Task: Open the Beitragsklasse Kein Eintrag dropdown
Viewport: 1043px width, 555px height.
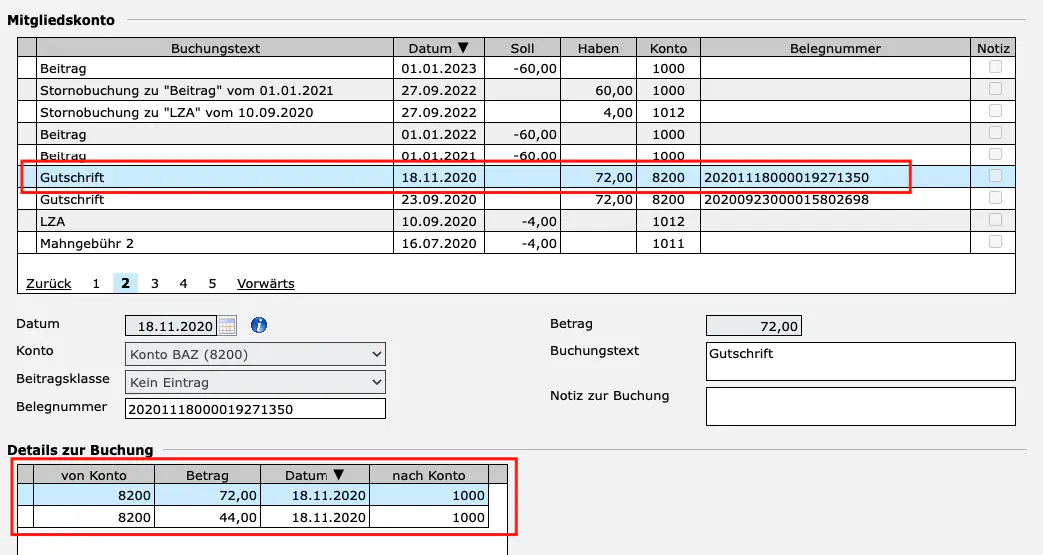Action: (x=255, y=382)
